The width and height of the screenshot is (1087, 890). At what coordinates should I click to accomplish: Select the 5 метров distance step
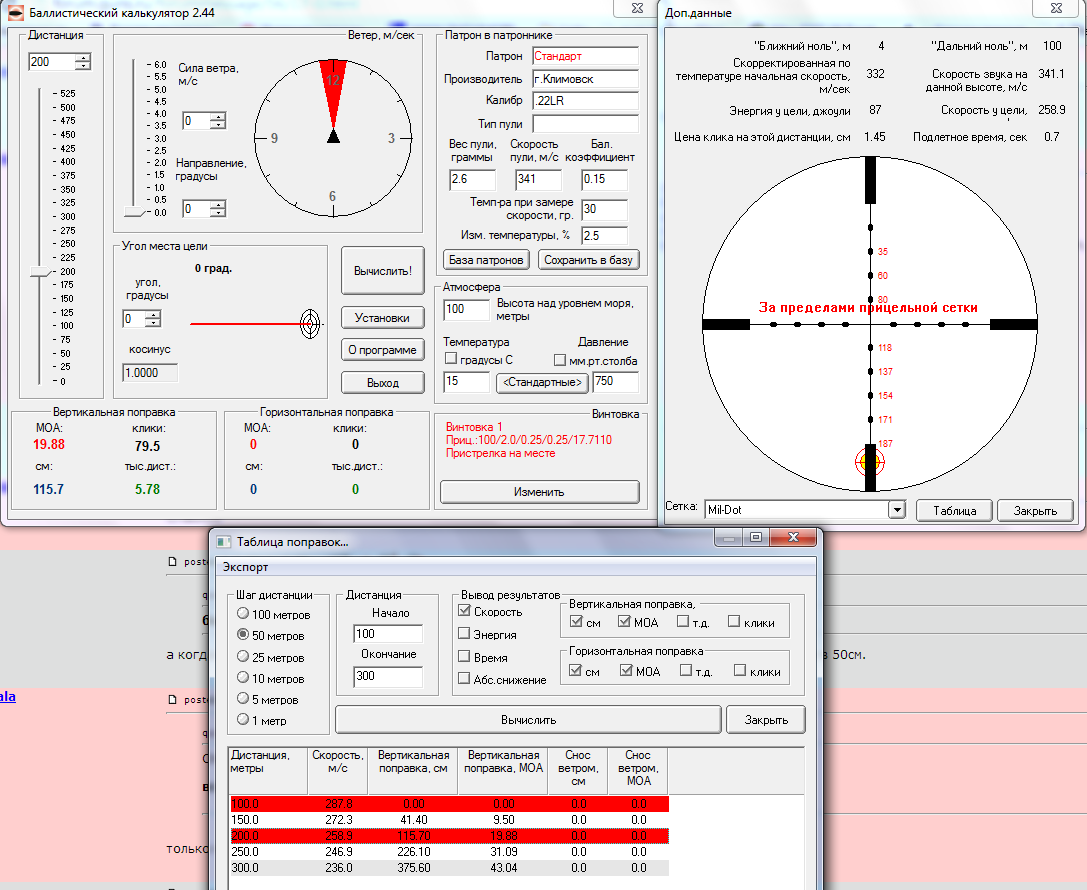coord(243,698)
